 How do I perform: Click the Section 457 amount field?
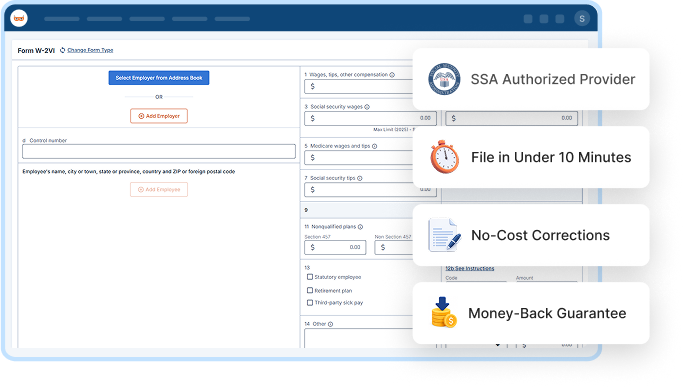pos(335,247)
